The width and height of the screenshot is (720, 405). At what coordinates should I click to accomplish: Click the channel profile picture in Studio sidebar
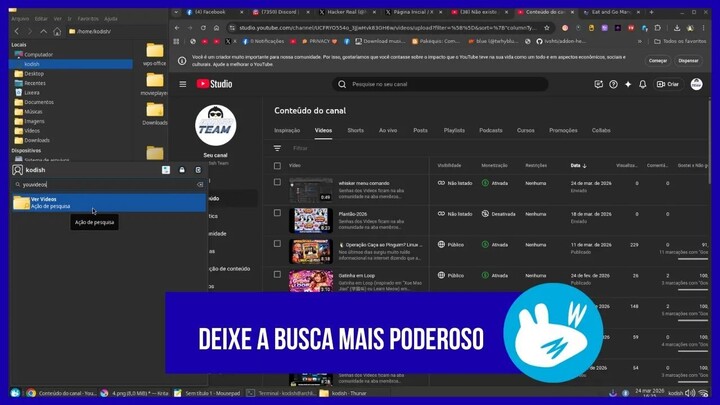215,125
